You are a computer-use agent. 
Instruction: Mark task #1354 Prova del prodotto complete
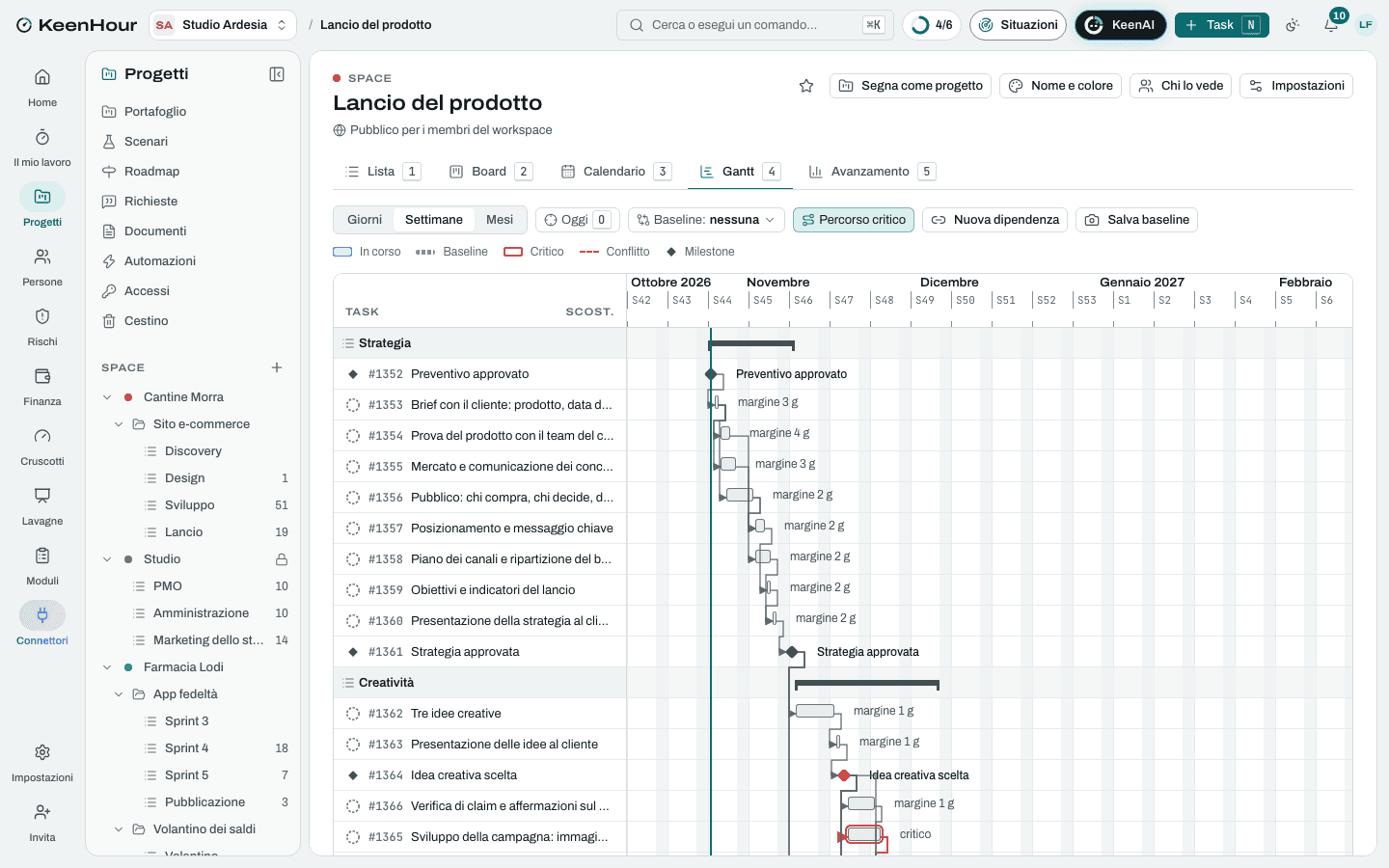click(x=353, y=436)
